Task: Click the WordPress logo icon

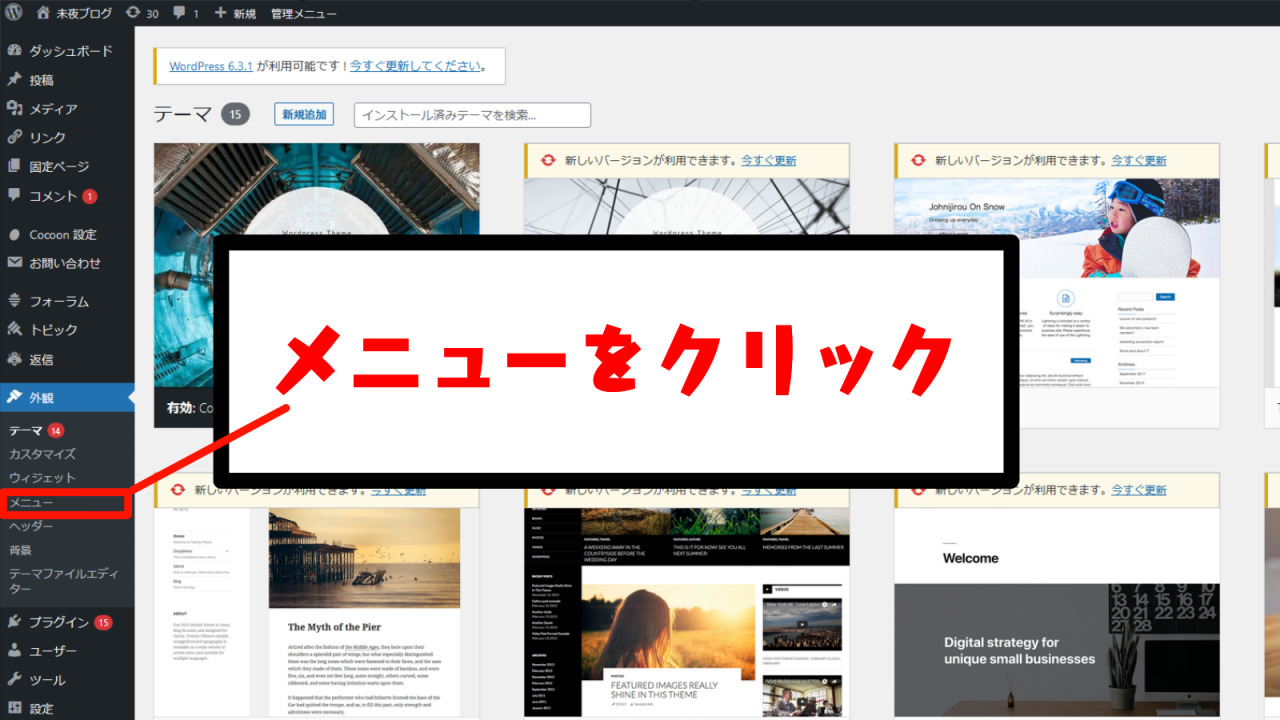Action: 14,14
